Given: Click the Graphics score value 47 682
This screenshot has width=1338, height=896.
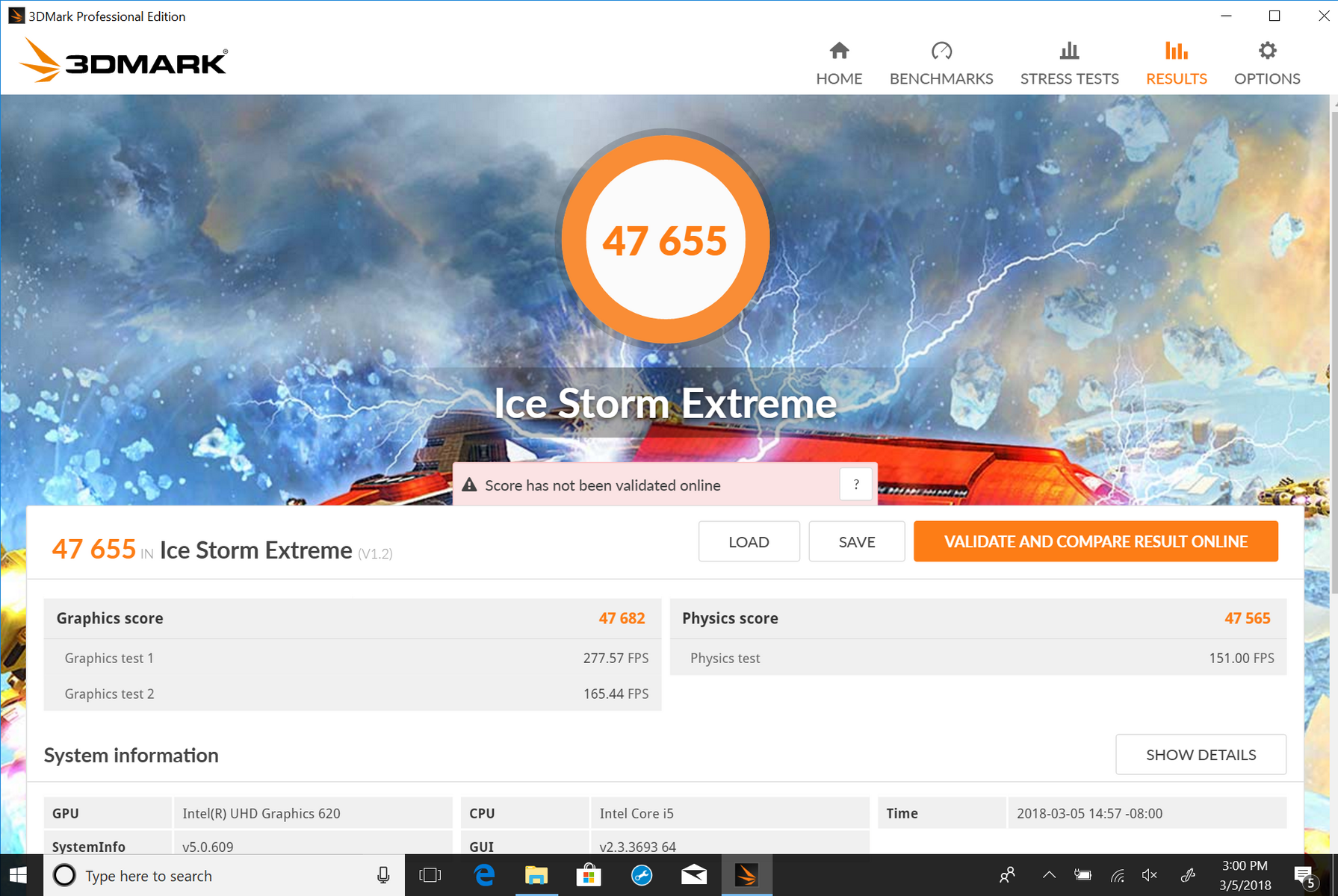Looking at the screenshot, I should [622, 618].
